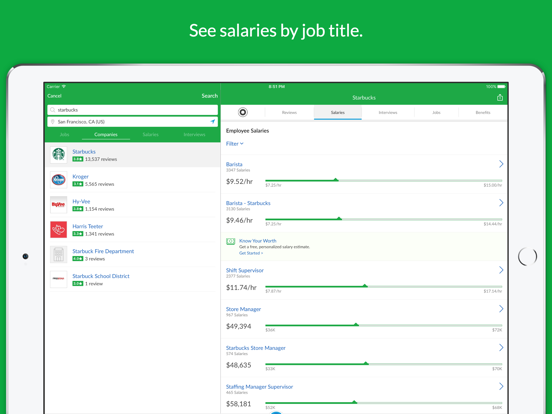
Task: Open the Jobs tab on Starbucks page
Action: (x=436, y=113)
